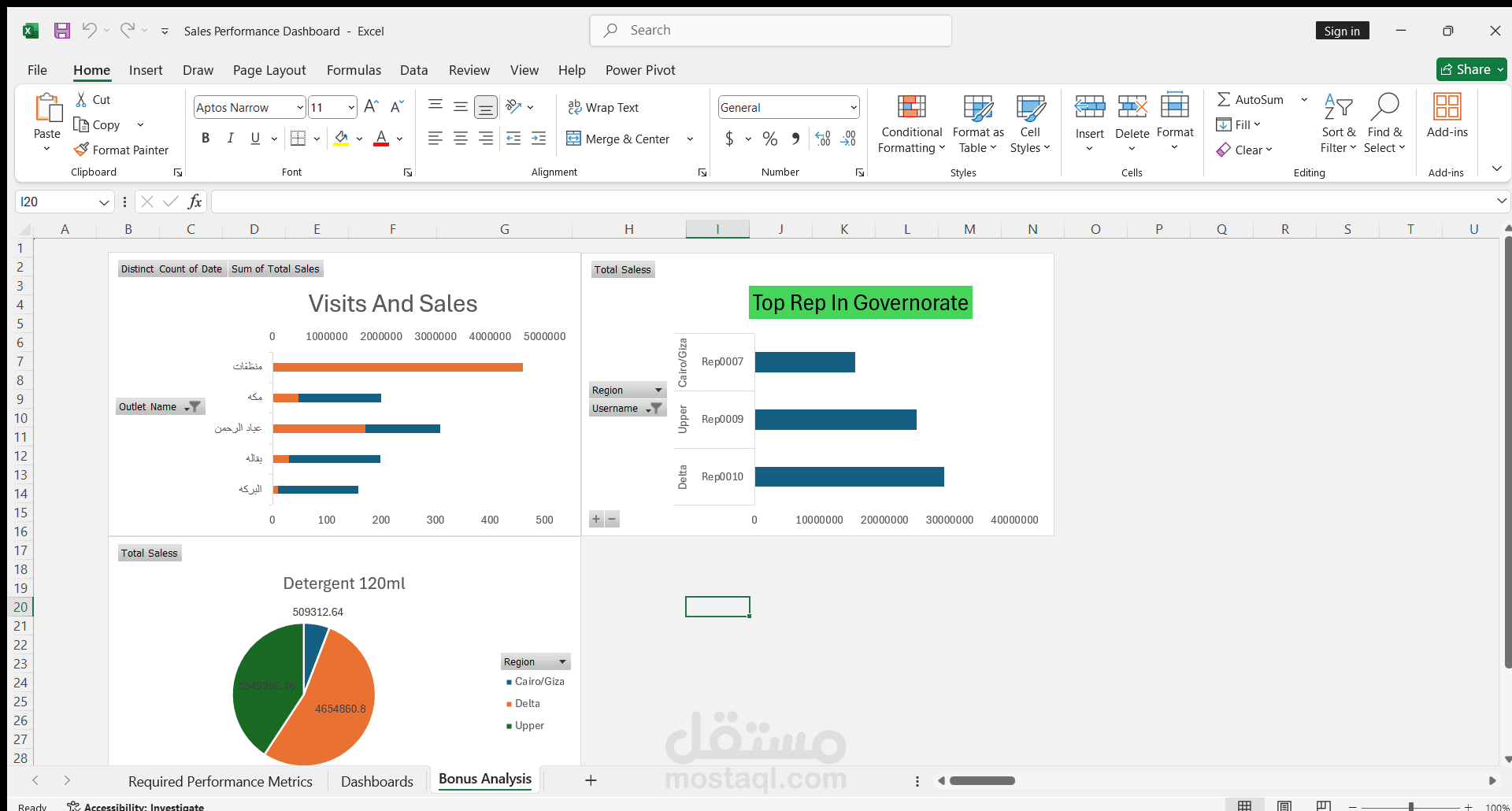Click the Share button
1512x811 pixels.
[x=1471, y=69]
